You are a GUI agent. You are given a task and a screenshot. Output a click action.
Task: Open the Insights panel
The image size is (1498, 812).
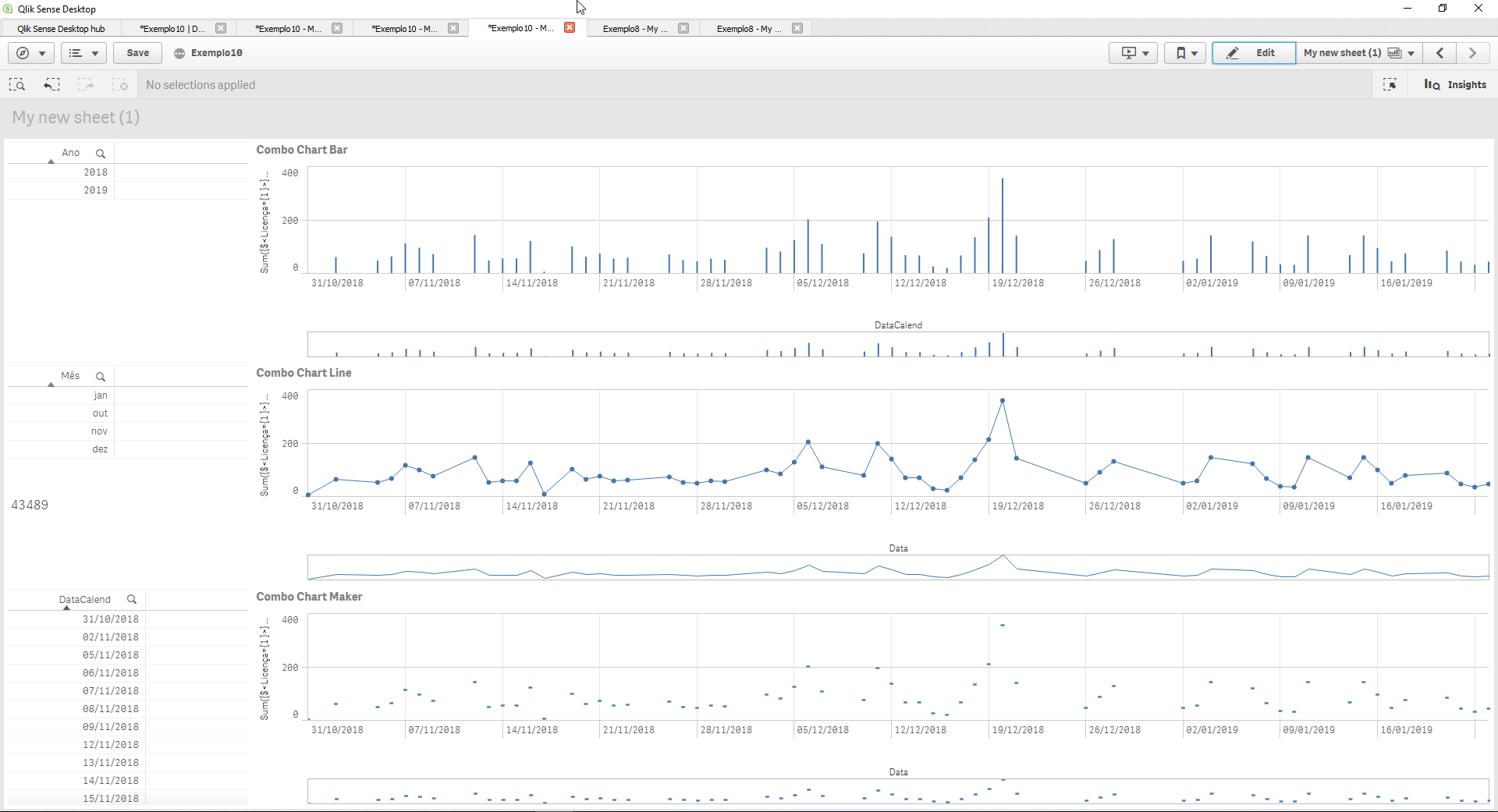pyautogui.click(x=1454, y=84)
